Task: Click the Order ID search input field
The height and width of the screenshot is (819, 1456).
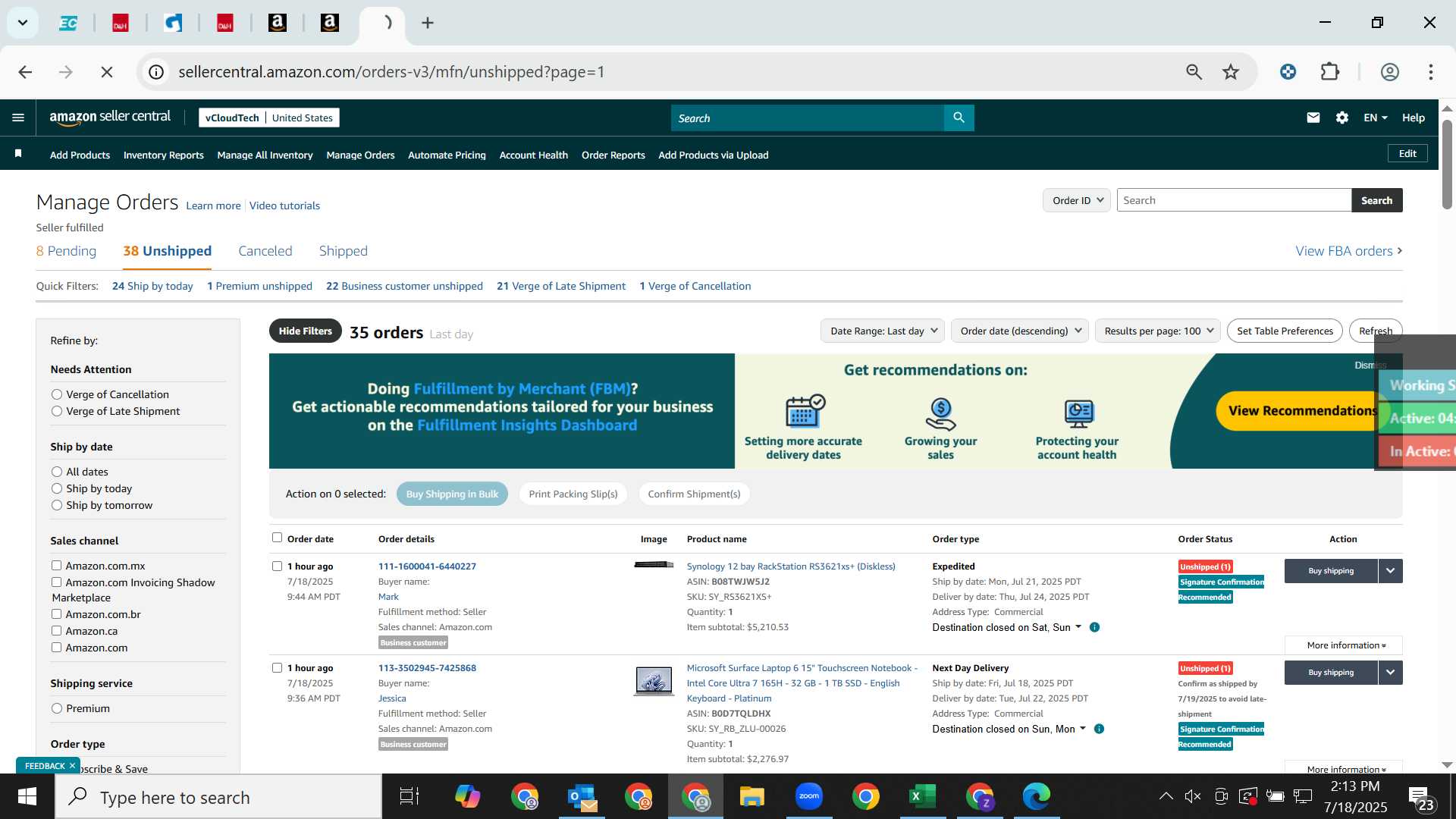Action: coord(1234,200)
